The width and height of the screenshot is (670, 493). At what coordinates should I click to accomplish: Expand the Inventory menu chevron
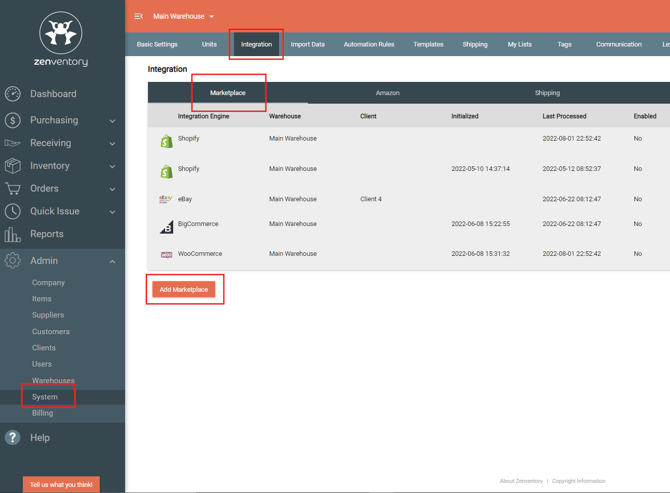click(112, 167)
